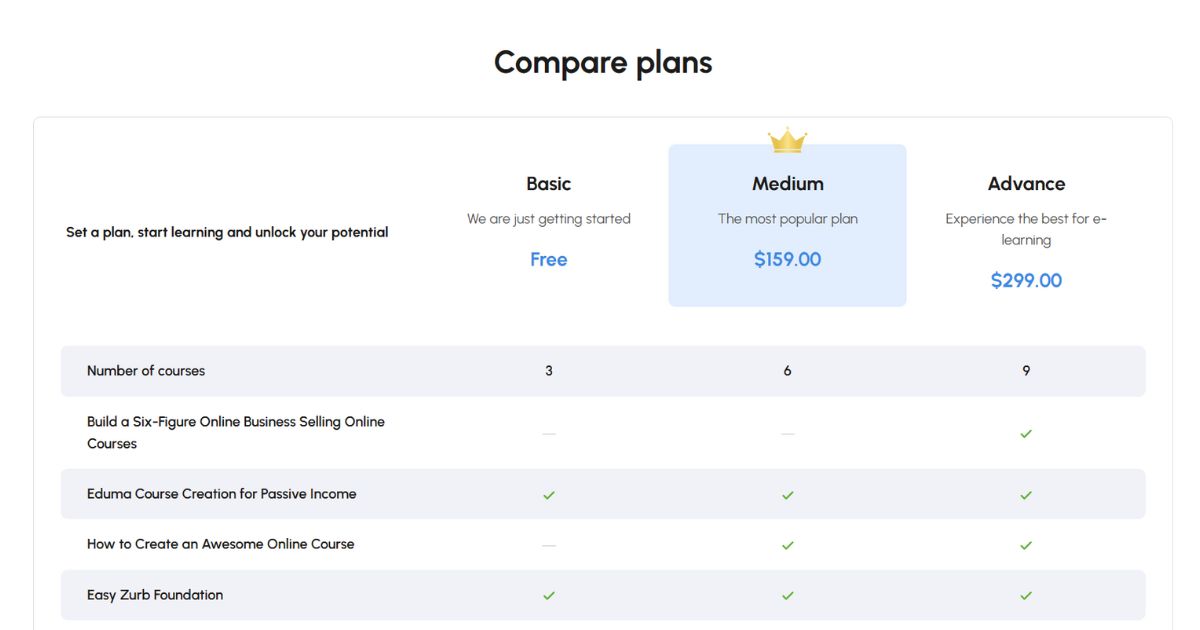Select the Advance checkmark for Eduma Course Creation
This screenshot has width=1200, height=630.
click(1026, 494)
